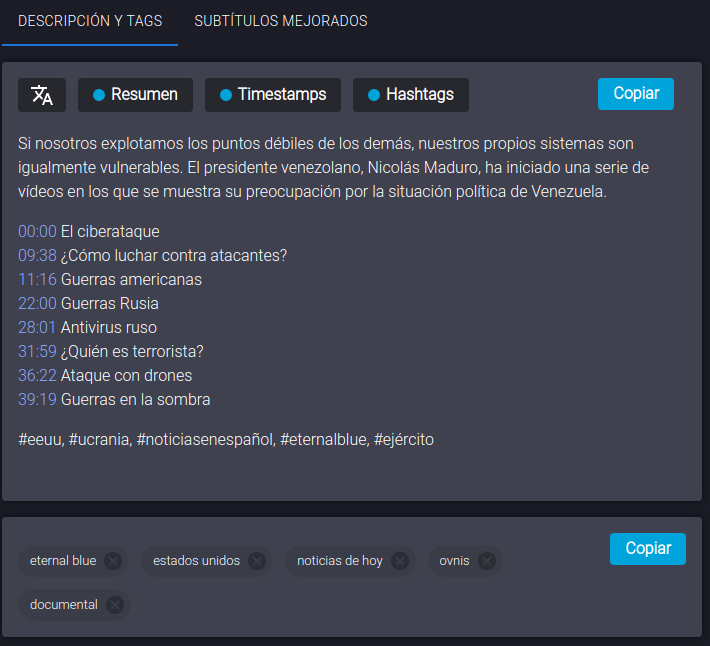Select the 'eternal blue' tag label
This screenshot has width=710, height=646.
(63, 561)
